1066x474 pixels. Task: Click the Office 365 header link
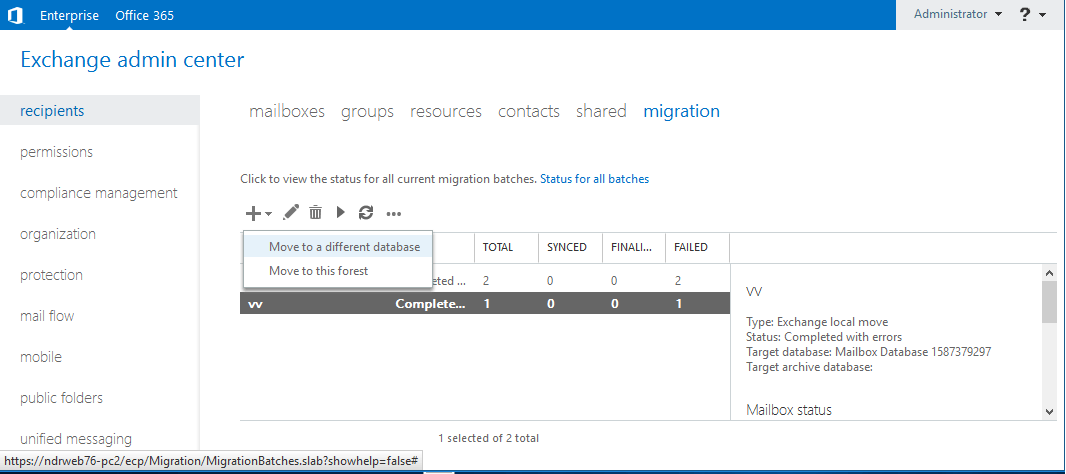[x=144, y=15]
